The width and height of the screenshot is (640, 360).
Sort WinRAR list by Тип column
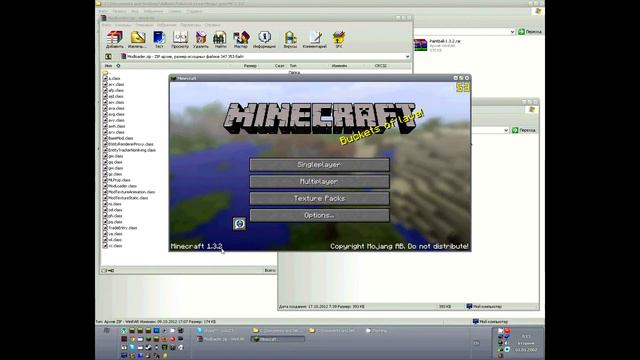[293, 66]
